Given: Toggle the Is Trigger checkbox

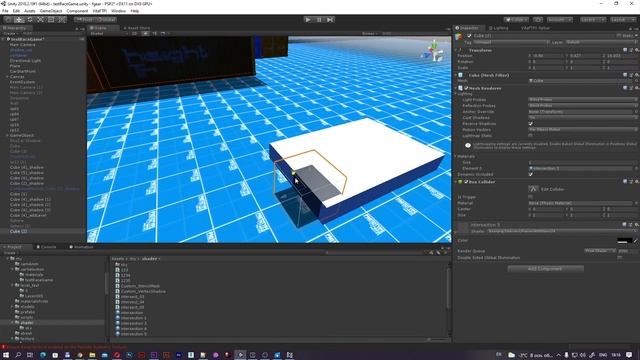Looking at the screenshot, I should click(x=531, y=197).
